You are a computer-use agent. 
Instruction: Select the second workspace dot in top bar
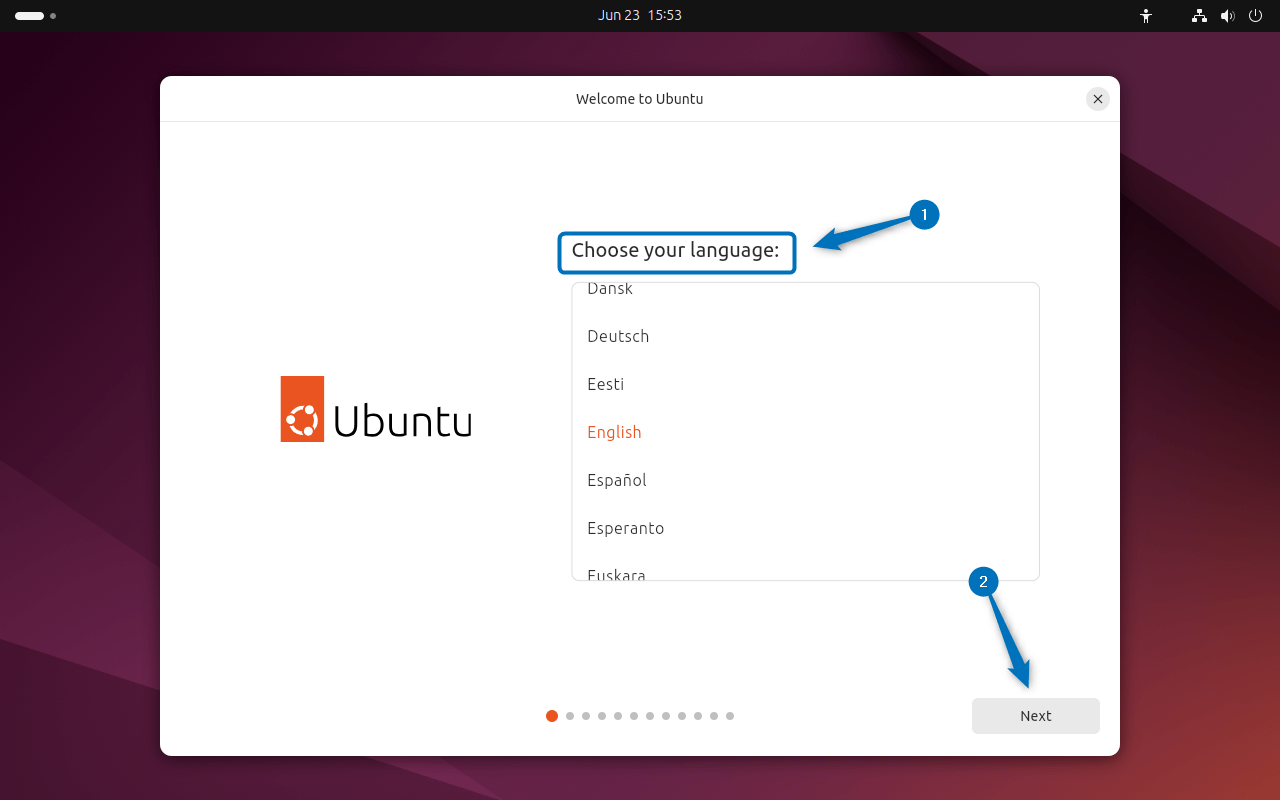tap(53, 17)
